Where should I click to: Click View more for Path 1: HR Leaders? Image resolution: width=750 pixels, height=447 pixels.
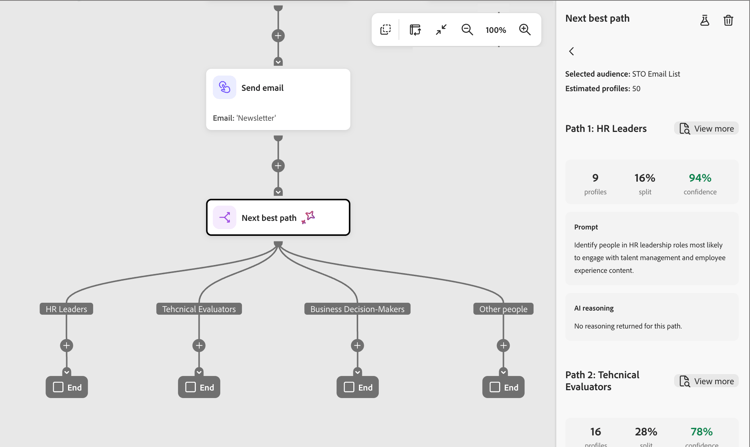coord(706,129)
